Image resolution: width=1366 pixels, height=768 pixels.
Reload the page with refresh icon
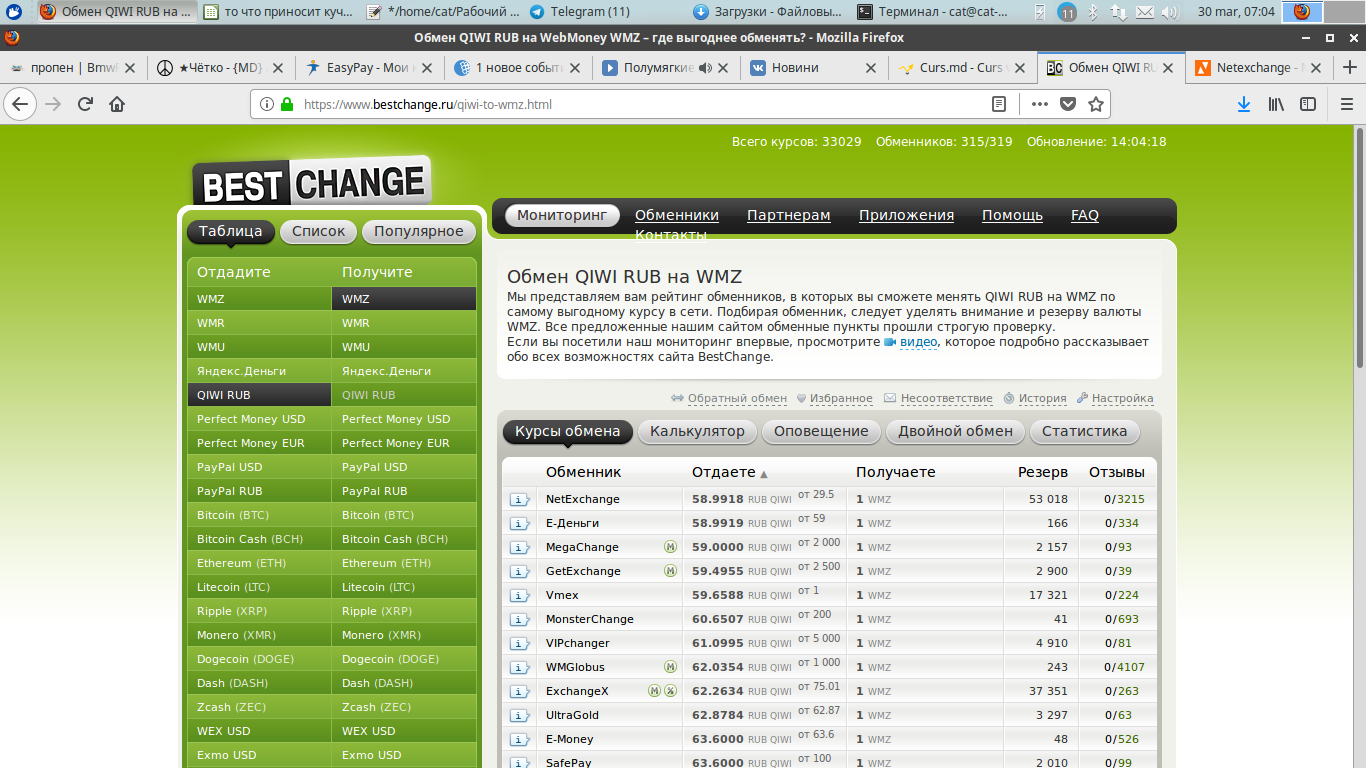(x=85, y=104)
